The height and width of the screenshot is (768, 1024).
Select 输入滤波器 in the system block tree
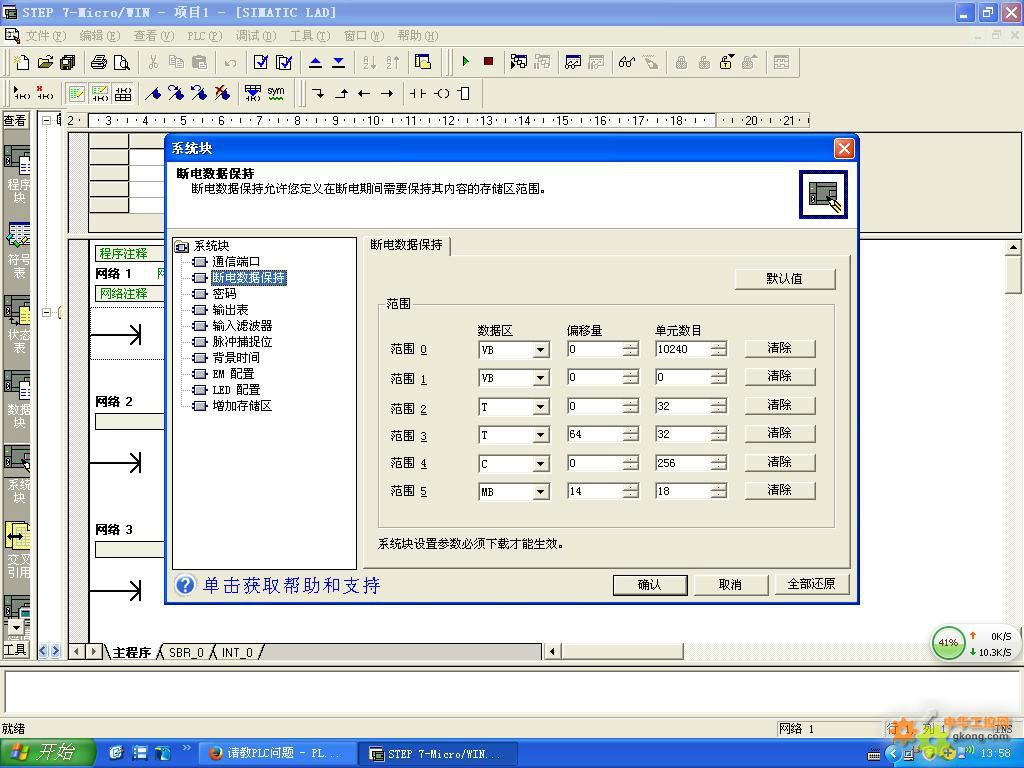tap(242, 326)
